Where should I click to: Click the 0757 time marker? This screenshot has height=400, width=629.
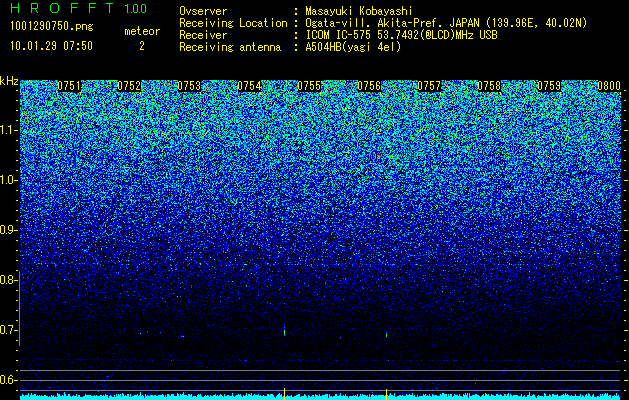click(x=429, y=86)
